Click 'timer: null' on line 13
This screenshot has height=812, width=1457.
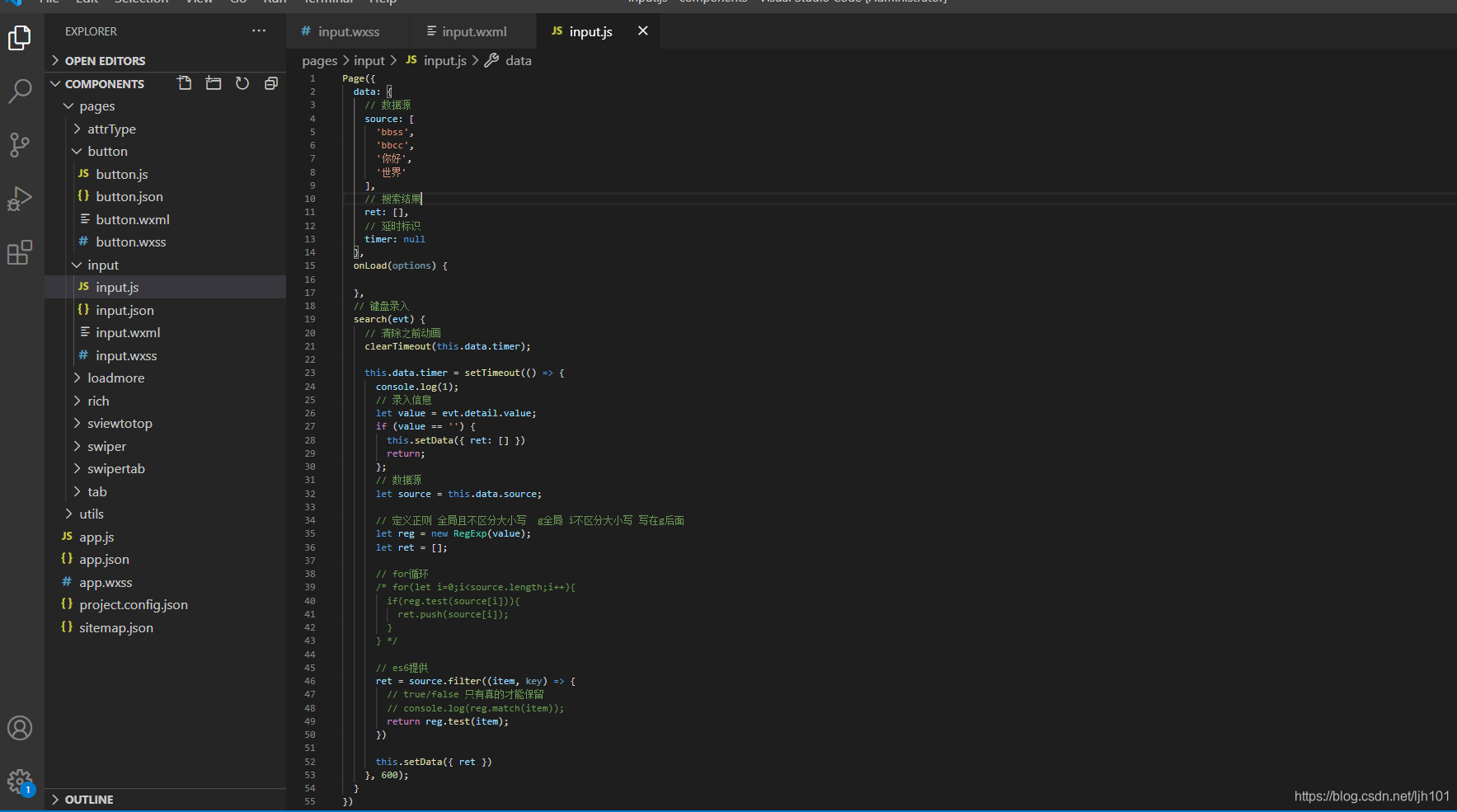395,239
